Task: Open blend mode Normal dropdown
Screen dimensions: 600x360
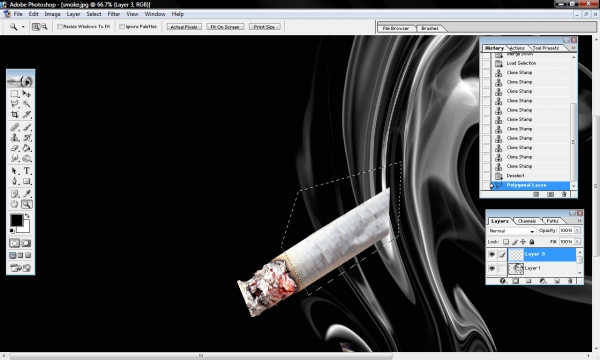Action: click(512, 231)
